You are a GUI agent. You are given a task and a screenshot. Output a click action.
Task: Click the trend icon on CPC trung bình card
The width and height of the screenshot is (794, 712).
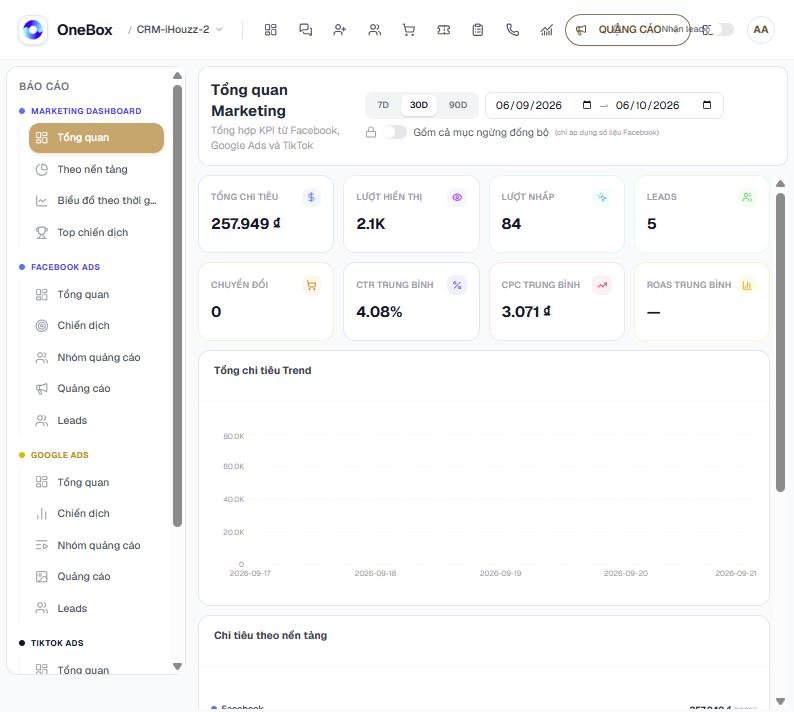pos(602,285)
